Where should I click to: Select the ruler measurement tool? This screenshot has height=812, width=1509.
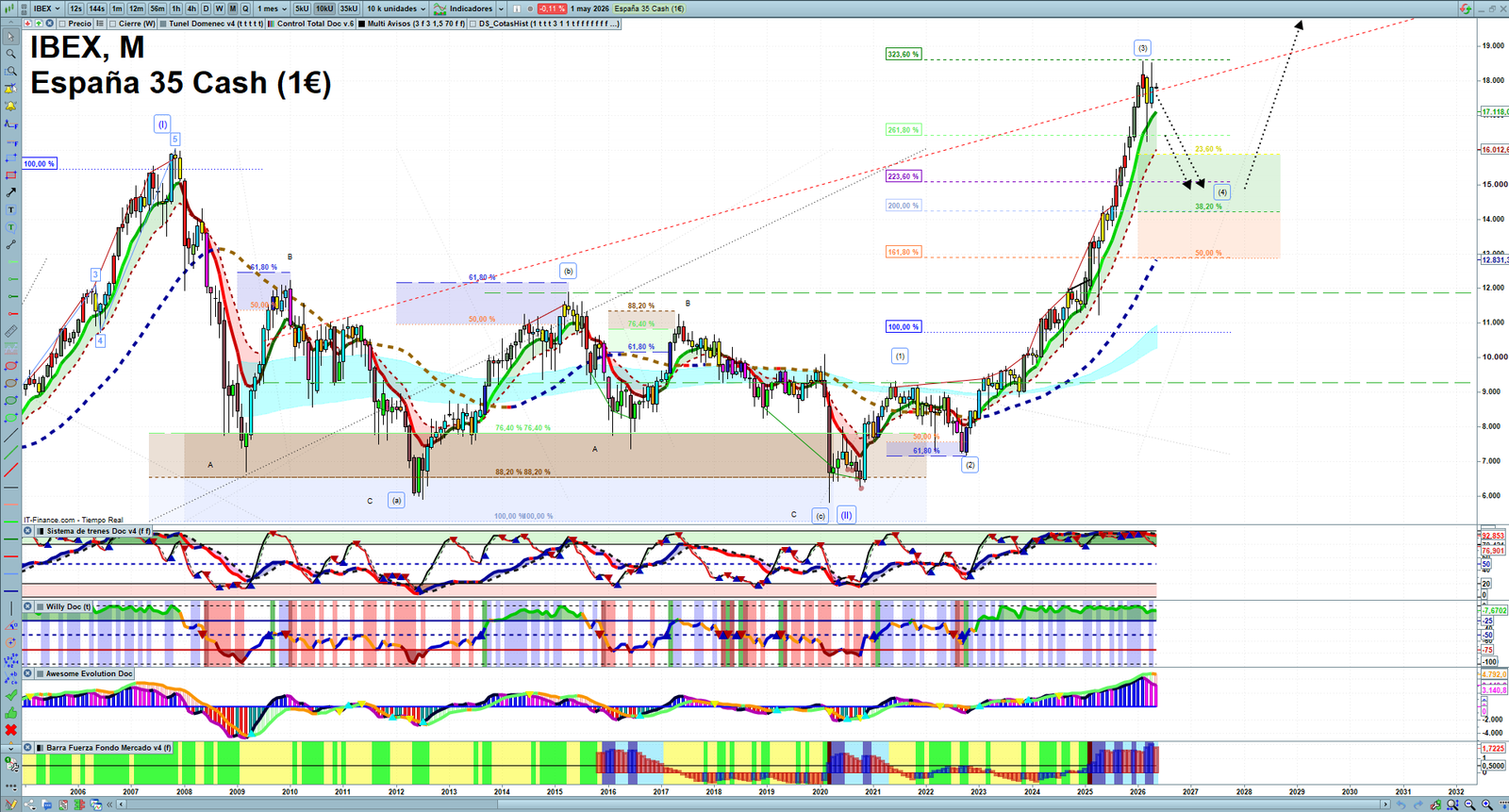point(11,331)
